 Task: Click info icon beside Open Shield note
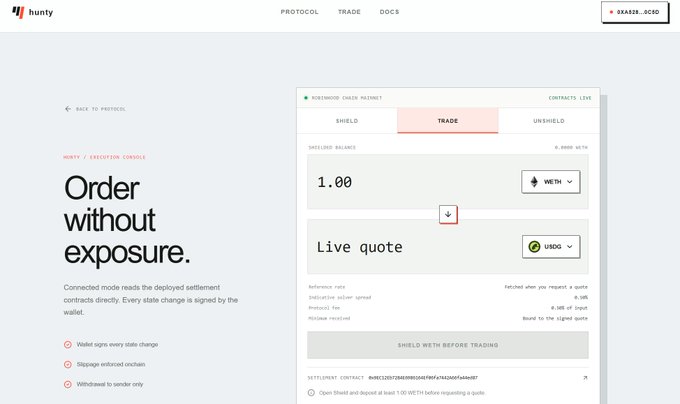(x=311, y=393)
